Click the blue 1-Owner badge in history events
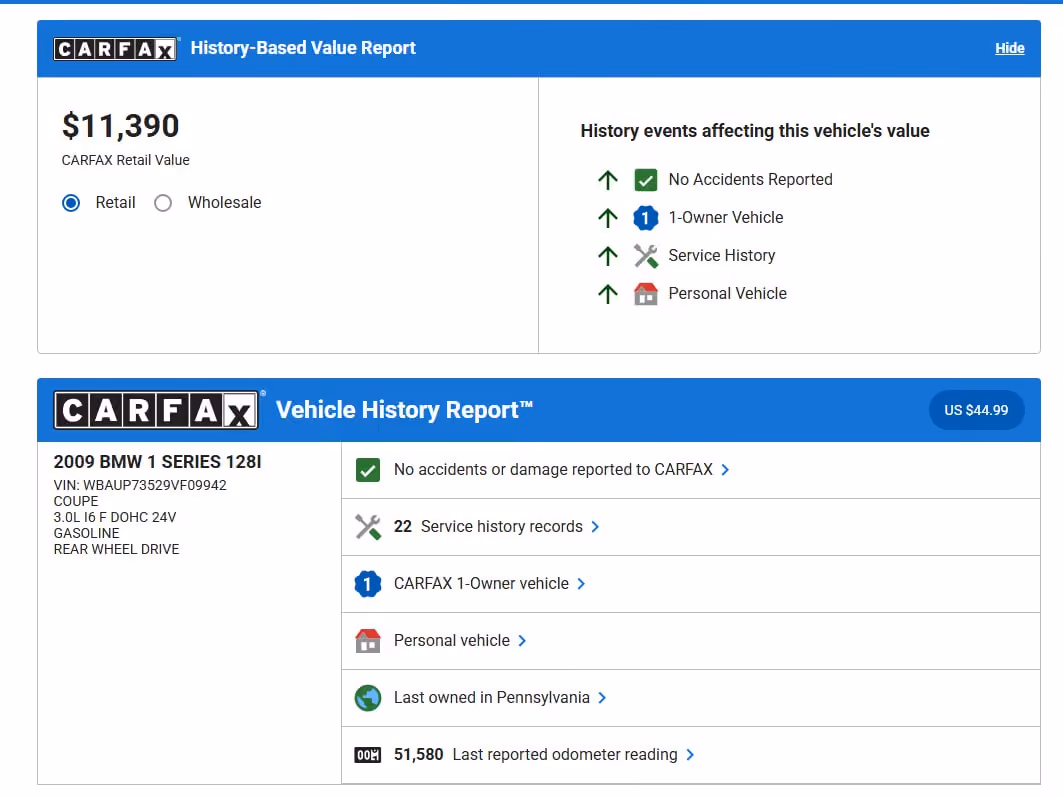This screenshot has width=1063, height=796. (645, 218)
